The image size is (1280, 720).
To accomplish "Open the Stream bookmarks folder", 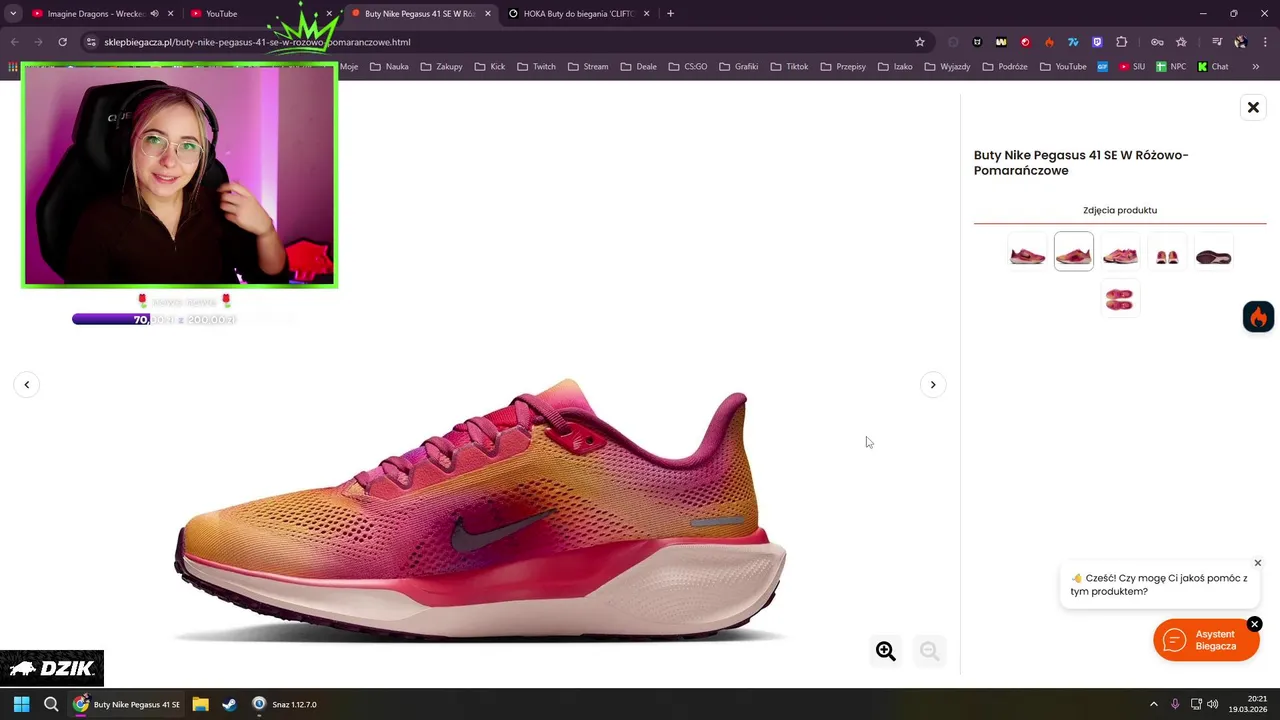I will coord(588,67).
